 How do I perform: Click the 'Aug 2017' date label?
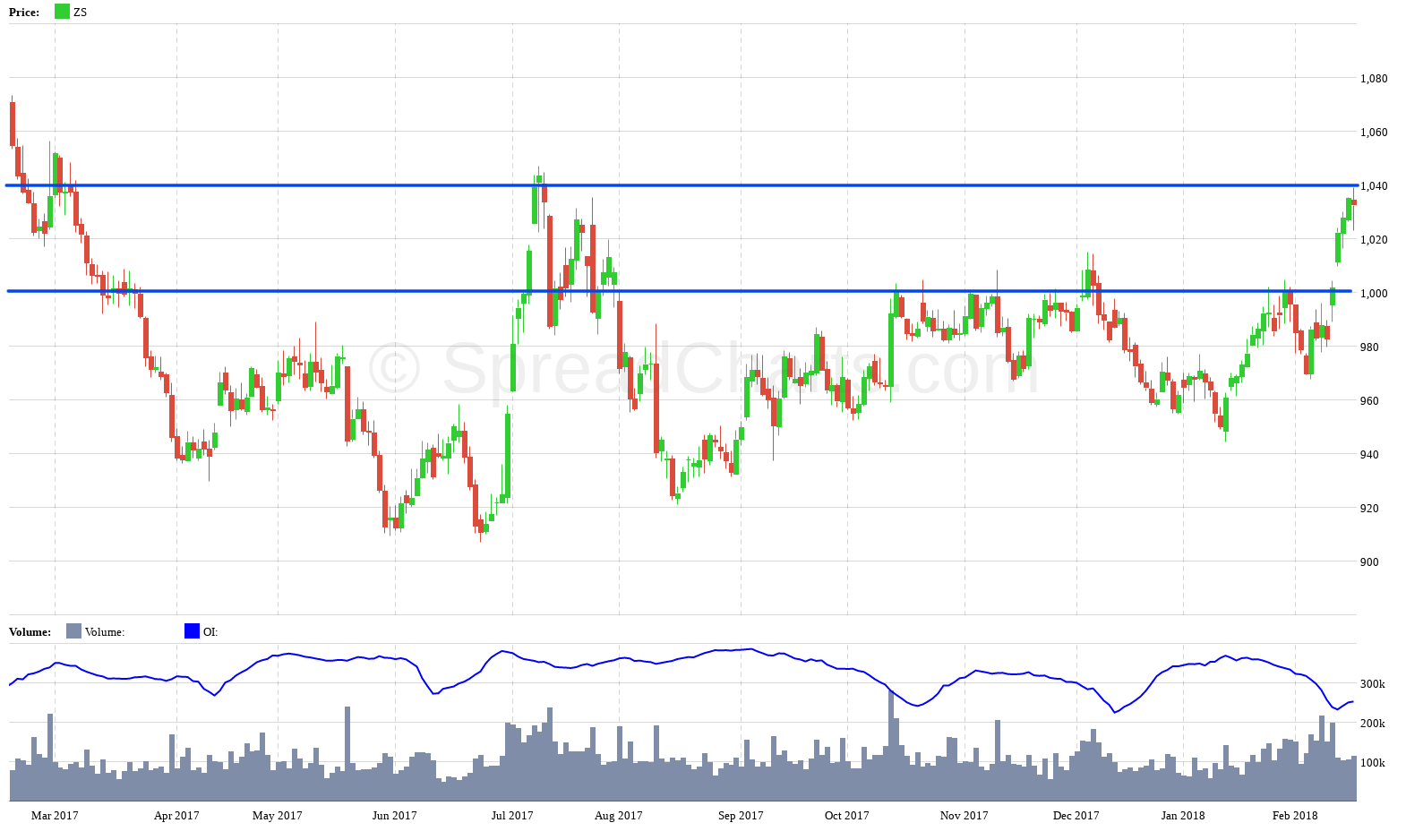(619, 816)
